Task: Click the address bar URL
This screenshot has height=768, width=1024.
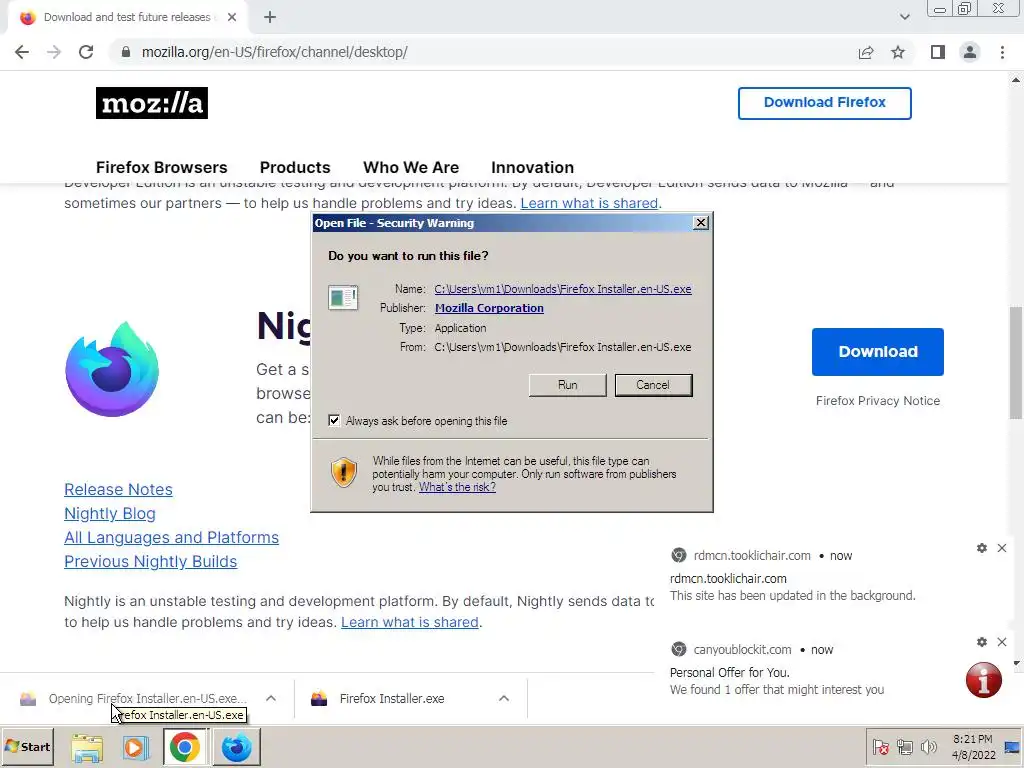Action: coord(274,52)
